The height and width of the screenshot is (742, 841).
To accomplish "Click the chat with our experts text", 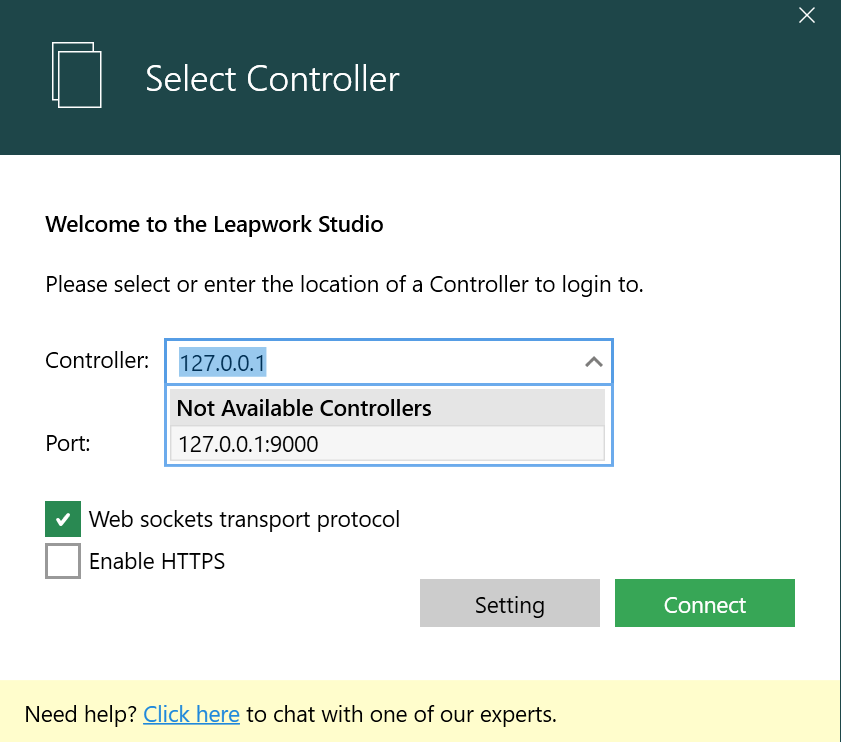I will tap(401, 714).
